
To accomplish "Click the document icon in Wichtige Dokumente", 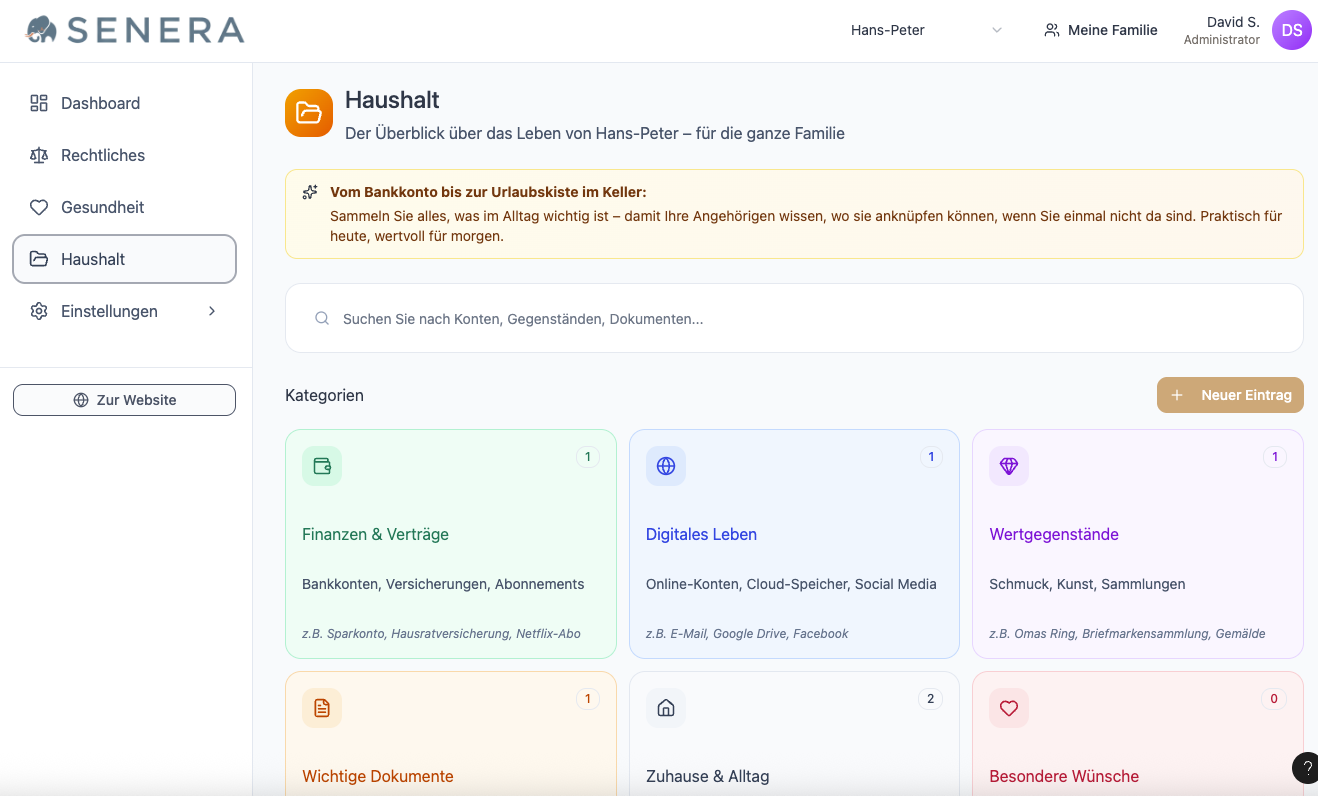I will 322,708.
